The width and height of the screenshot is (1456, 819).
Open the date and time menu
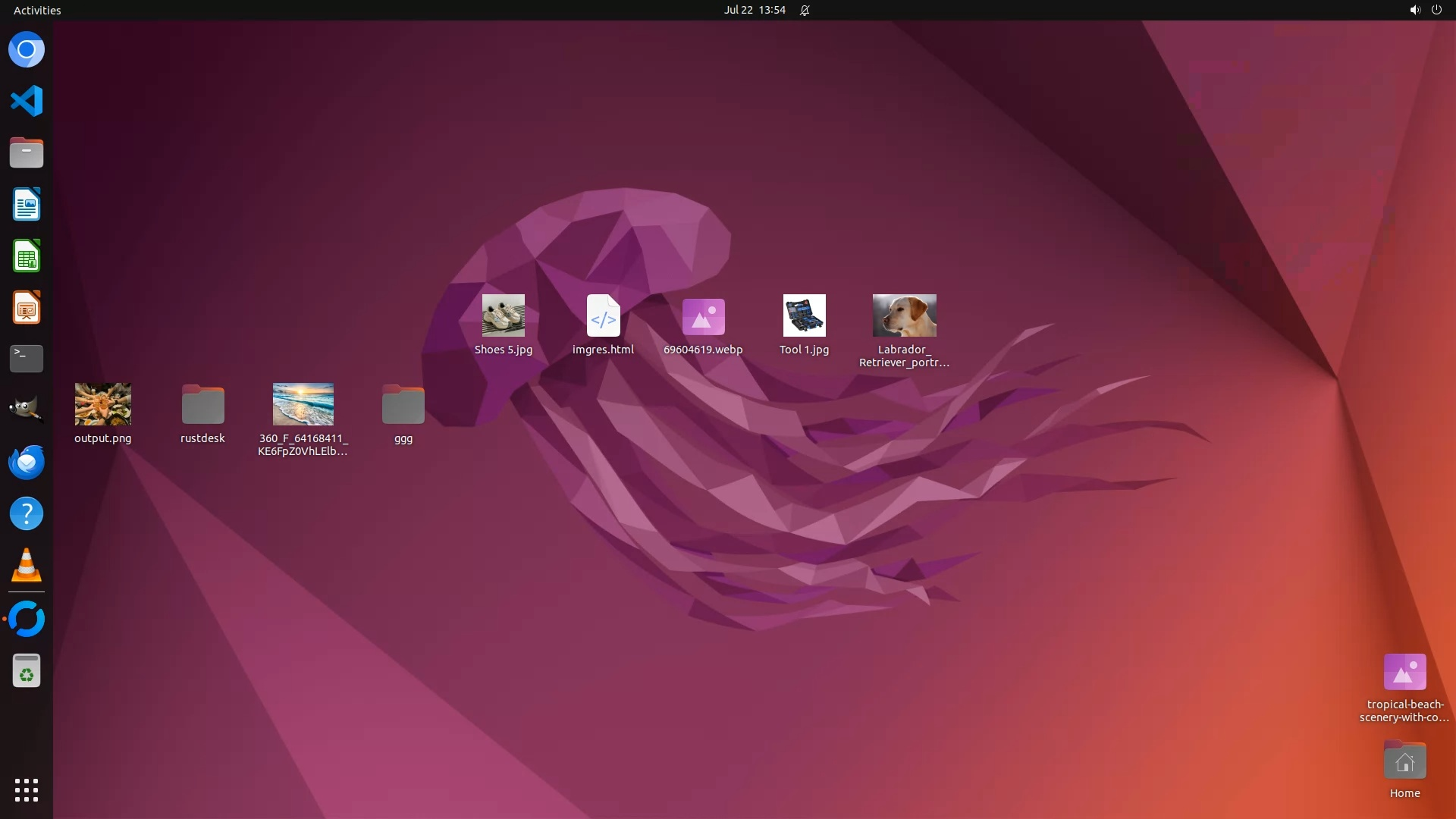754,10
